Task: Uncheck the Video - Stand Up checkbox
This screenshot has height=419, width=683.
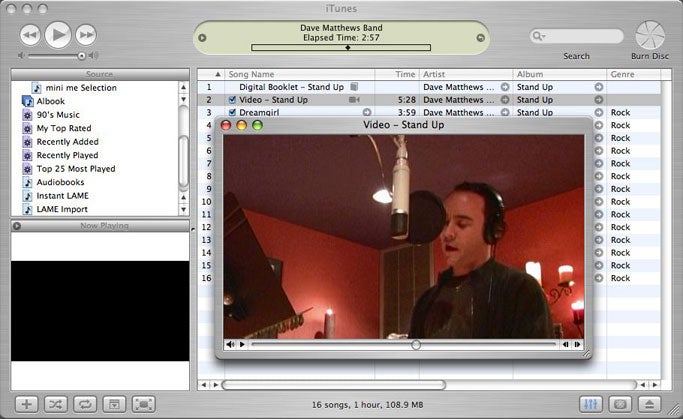Action: point(232,100)
